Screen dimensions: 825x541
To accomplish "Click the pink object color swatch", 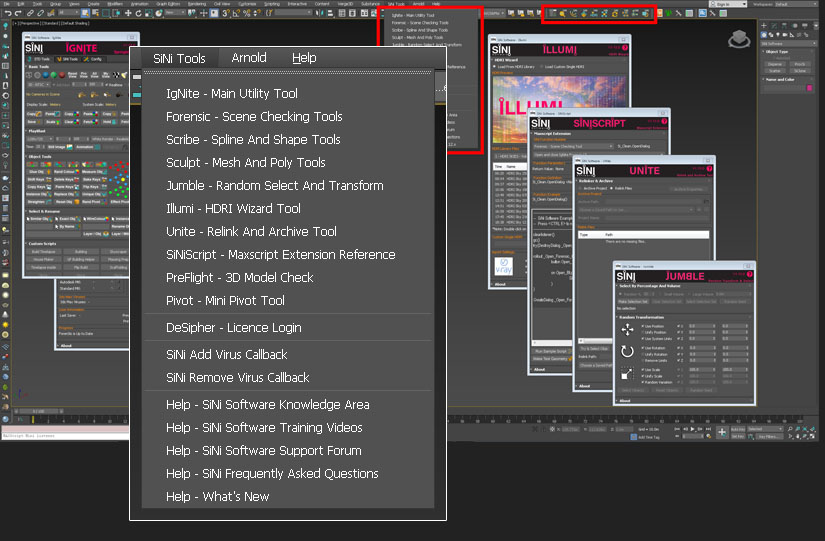I will click(810, 88).
